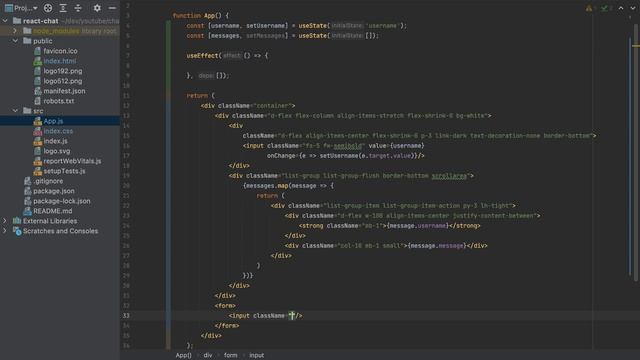Click the manifest.json file icon

tap(38, 91)
